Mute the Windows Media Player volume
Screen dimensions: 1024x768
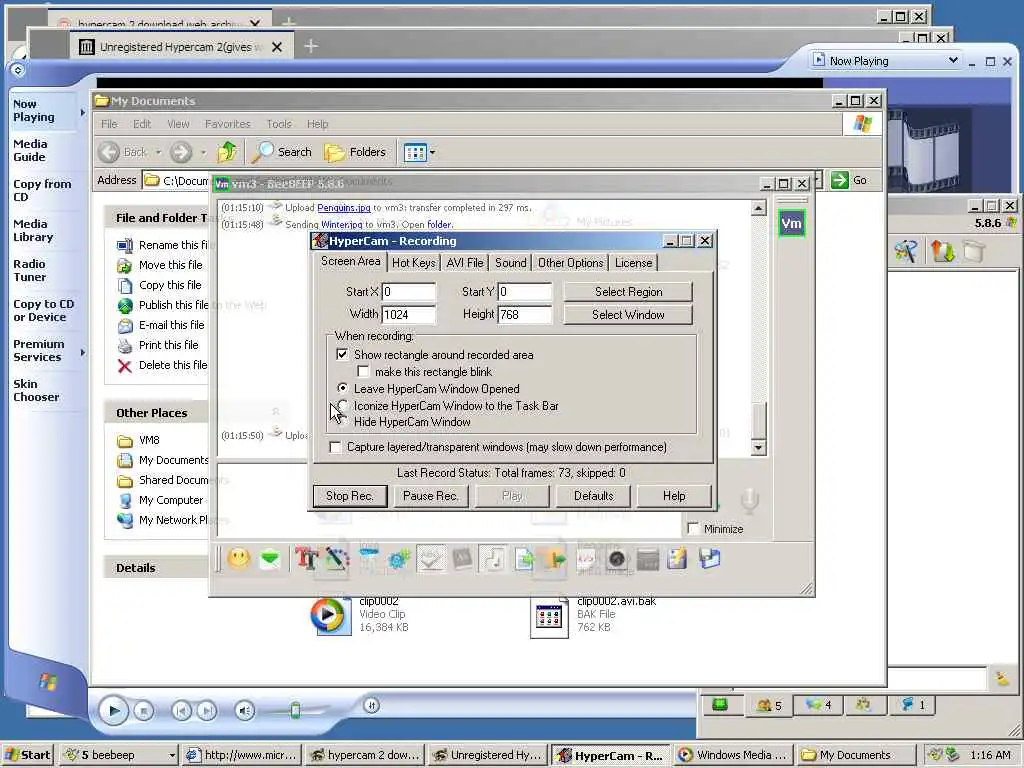coord(245,710)
